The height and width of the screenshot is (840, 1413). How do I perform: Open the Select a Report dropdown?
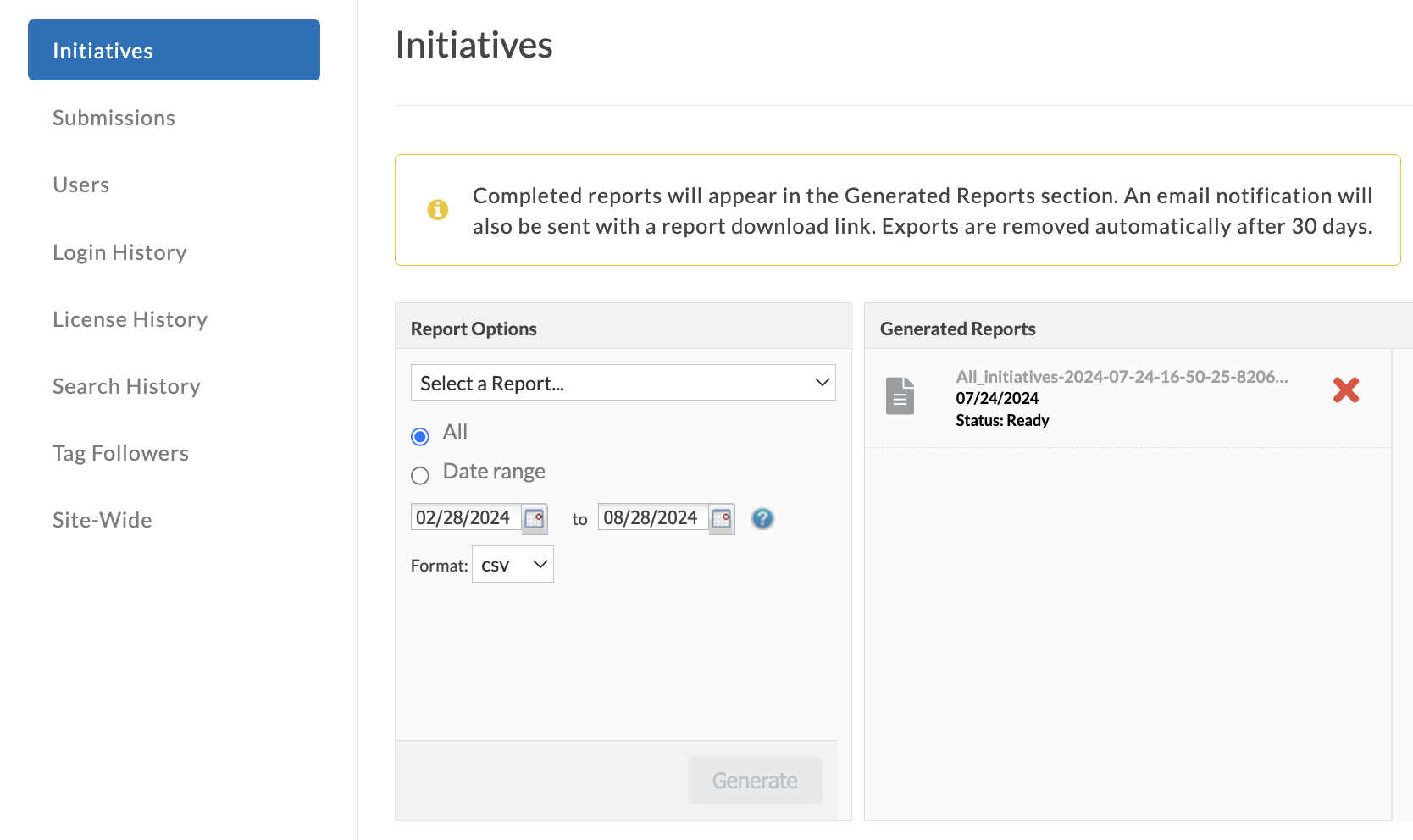(x=623, y=383)
